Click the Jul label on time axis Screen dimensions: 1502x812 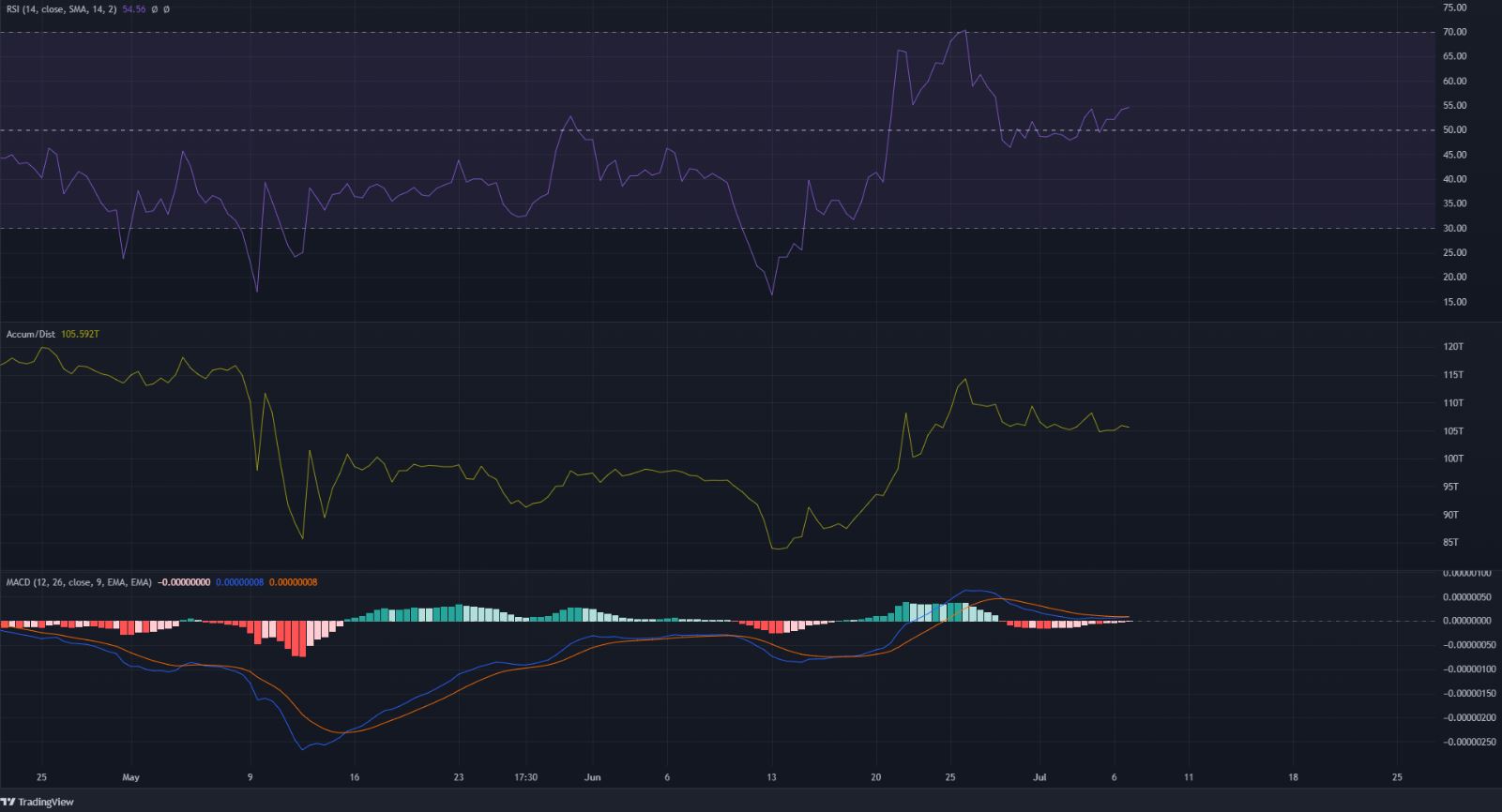pos(1038,777)
